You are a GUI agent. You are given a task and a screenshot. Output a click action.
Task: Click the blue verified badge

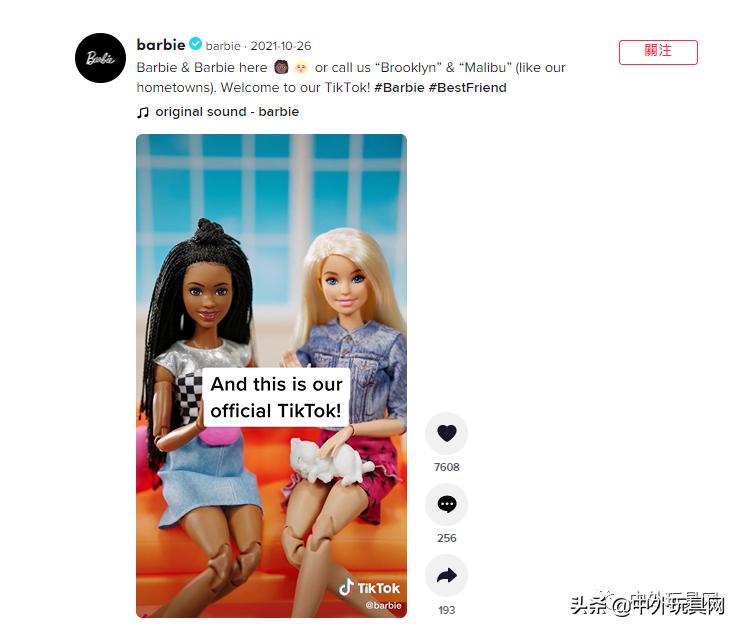195,44
